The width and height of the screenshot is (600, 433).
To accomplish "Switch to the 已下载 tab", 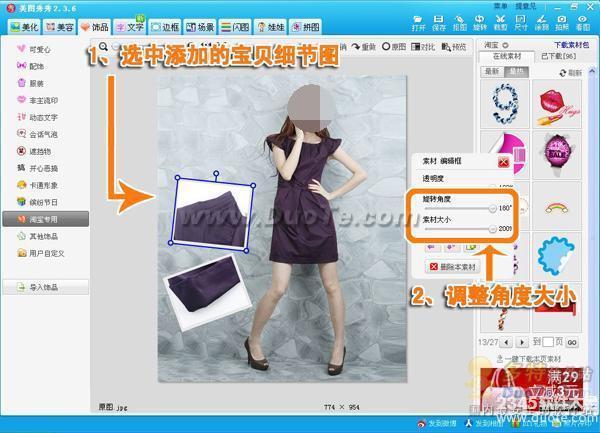I will [558, 56].
